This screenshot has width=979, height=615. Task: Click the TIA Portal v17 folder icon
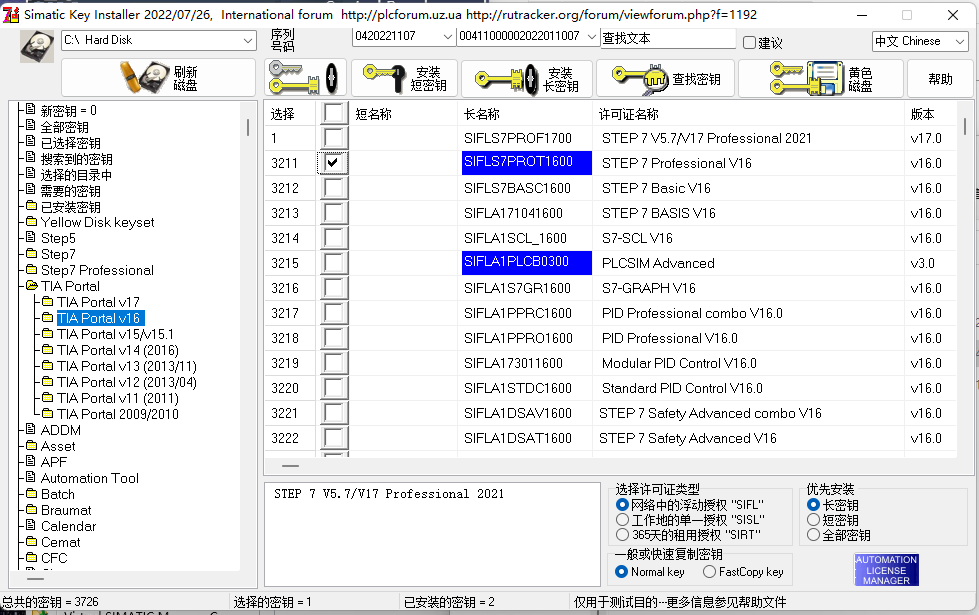pos(47,302)
